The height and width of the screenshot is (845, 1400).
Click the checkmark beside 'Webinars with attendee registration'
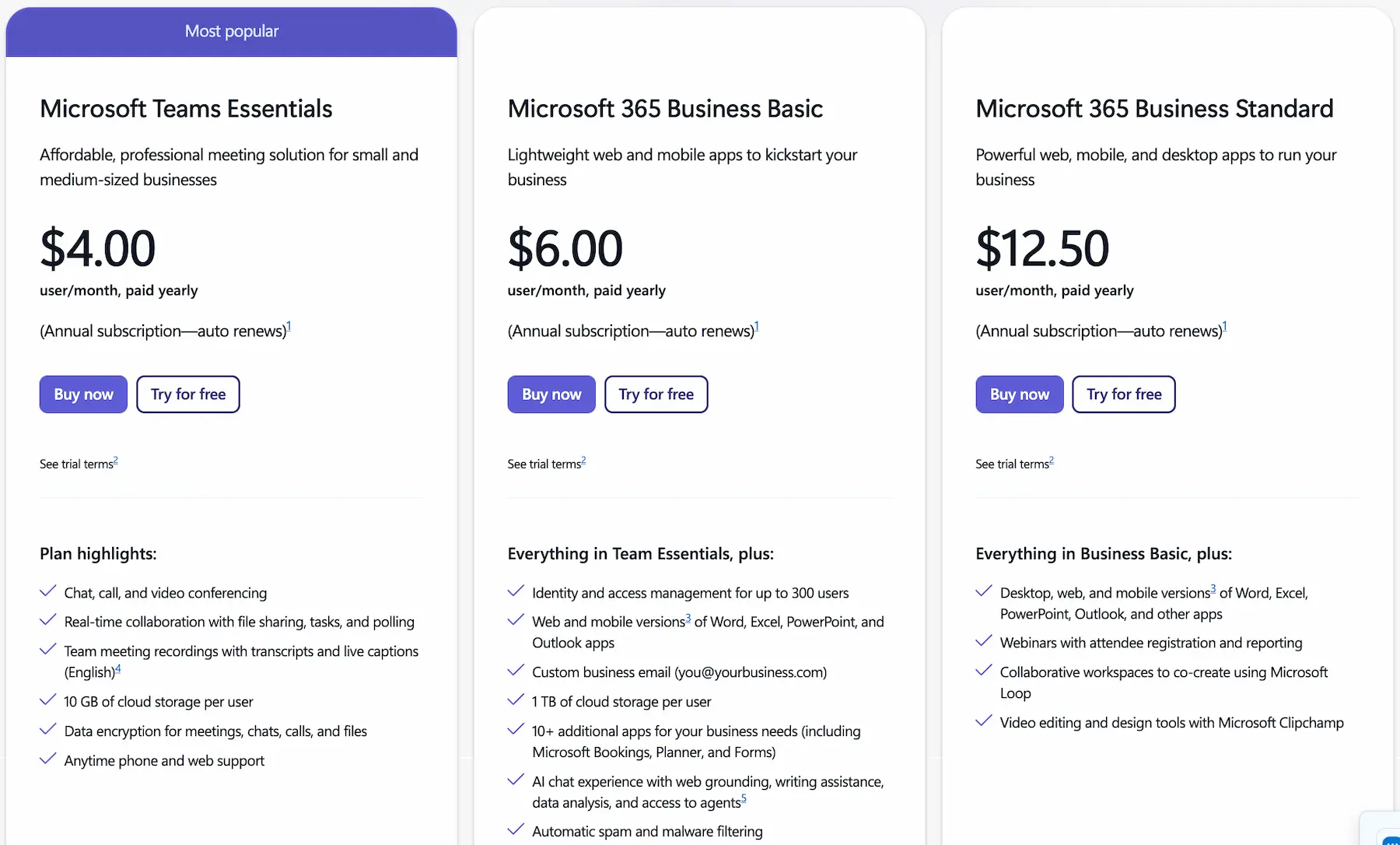(x=984, y=641)
